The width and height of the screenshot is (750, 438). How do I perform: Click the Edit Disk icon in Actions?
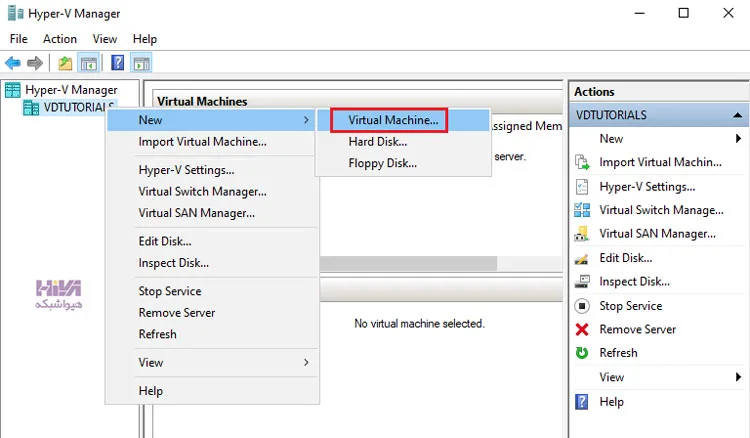tap(582, 259)
